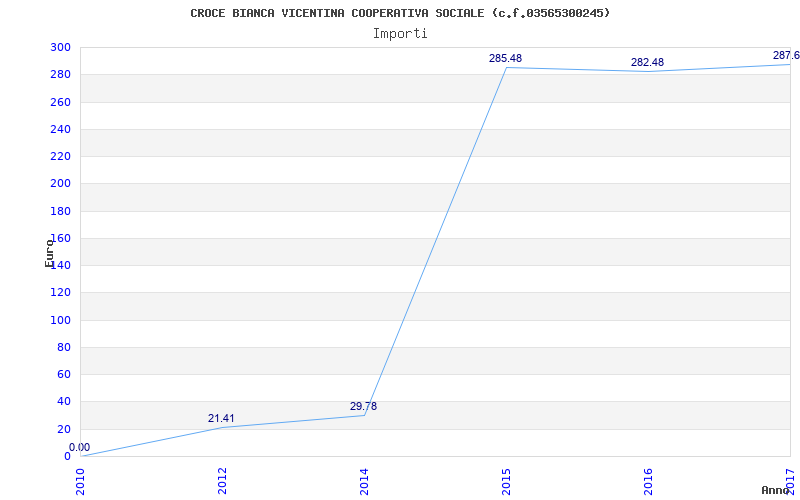Click the 260 y-axis tick label

60,102
